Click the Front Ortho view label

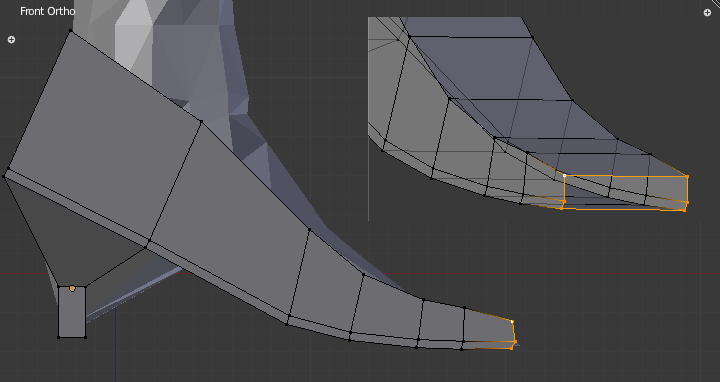(47, 11)
